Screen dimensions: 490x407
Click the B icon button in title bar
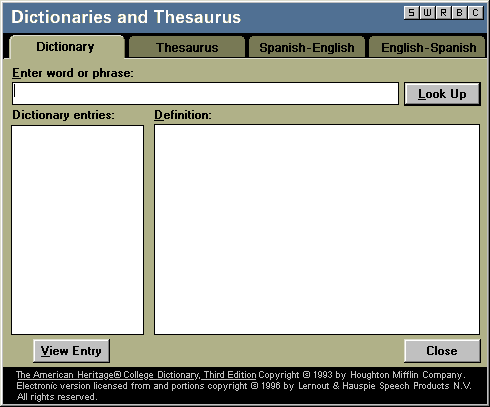[x=459, y=13]
